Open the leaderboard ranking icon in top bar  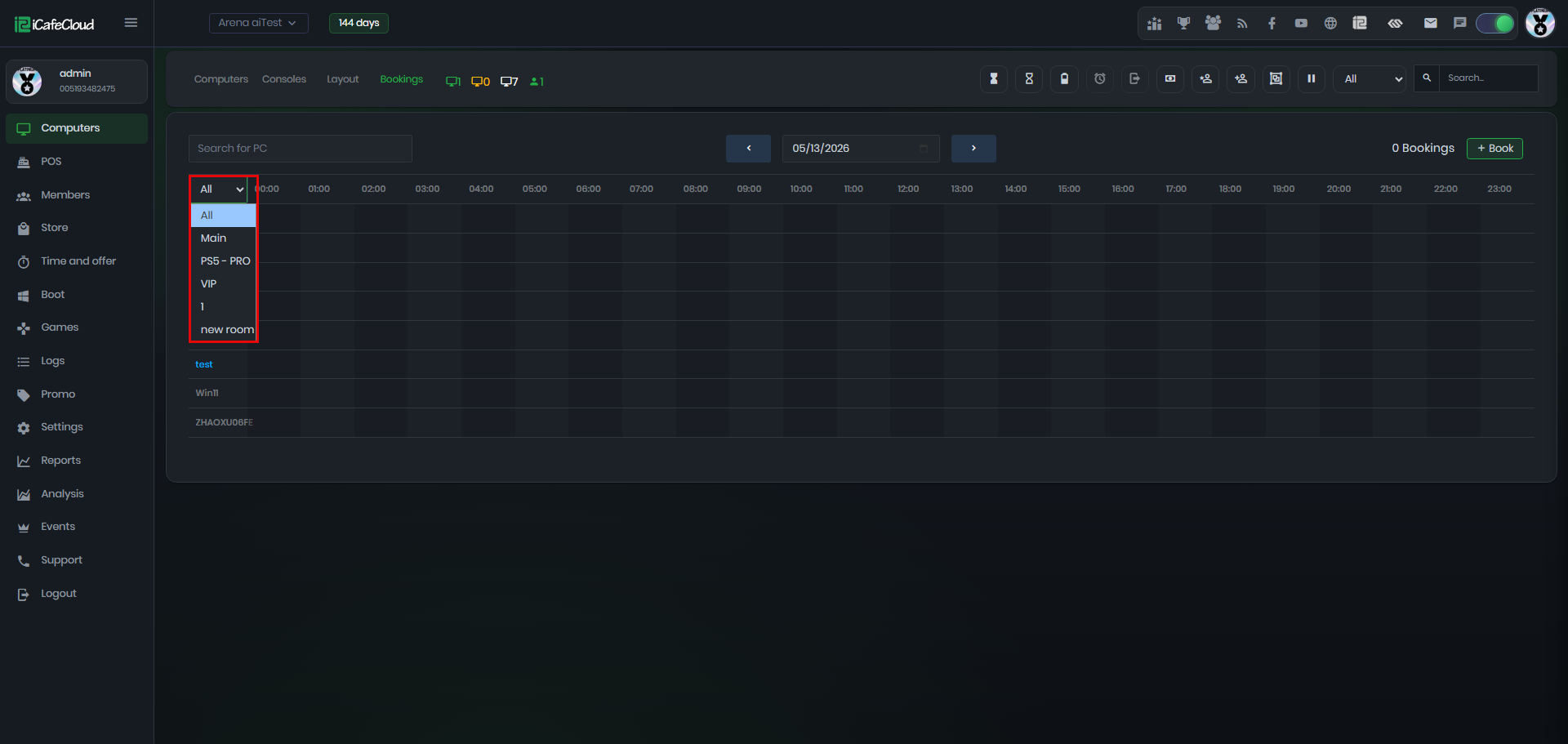pyautogui.click(x=1154, y=24)
